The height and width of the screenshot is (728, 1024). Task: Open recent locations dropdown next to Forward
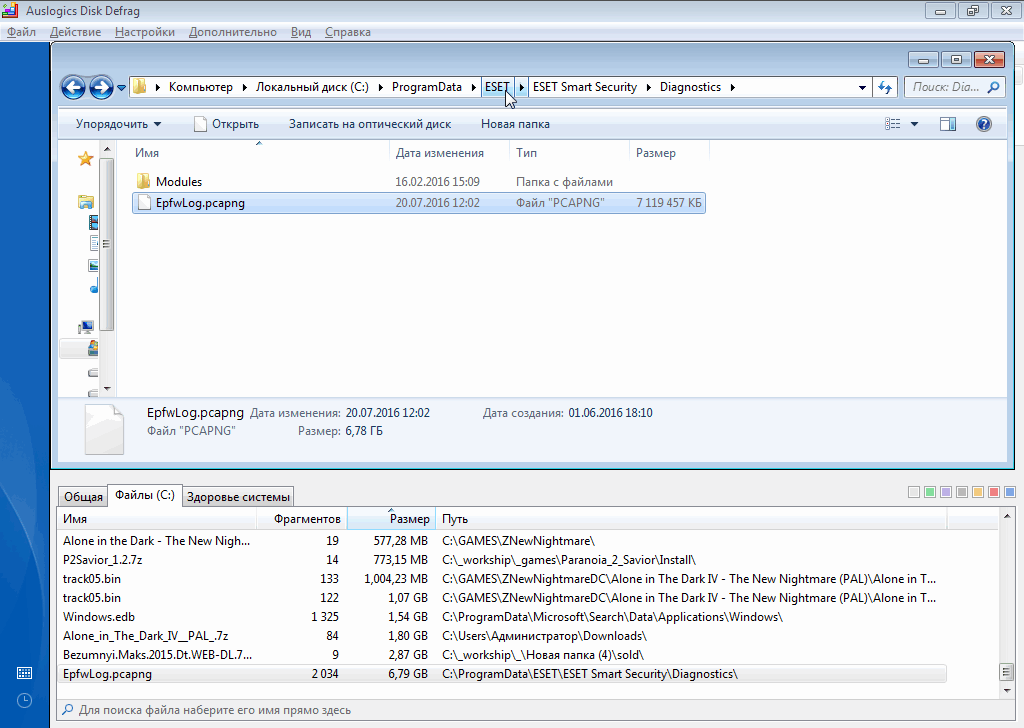click(x=121, y=87)
